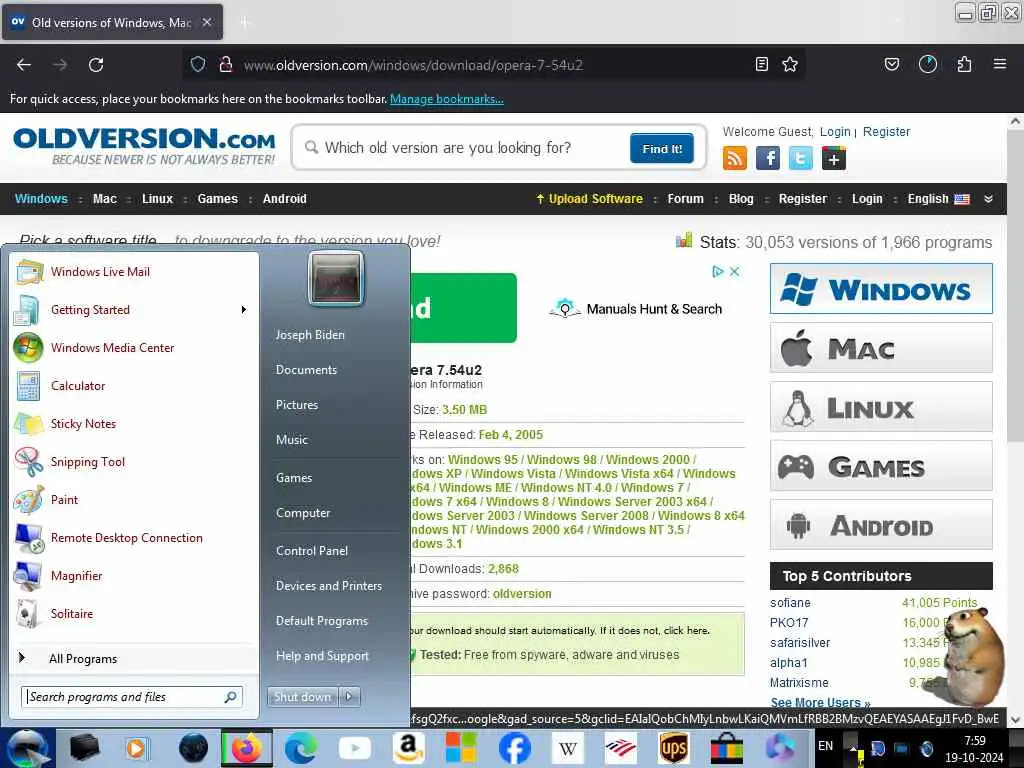Select the Linux tab in site nav
Image resolution: width=1024 pixels, height=768 pixels.
point(157,199)
